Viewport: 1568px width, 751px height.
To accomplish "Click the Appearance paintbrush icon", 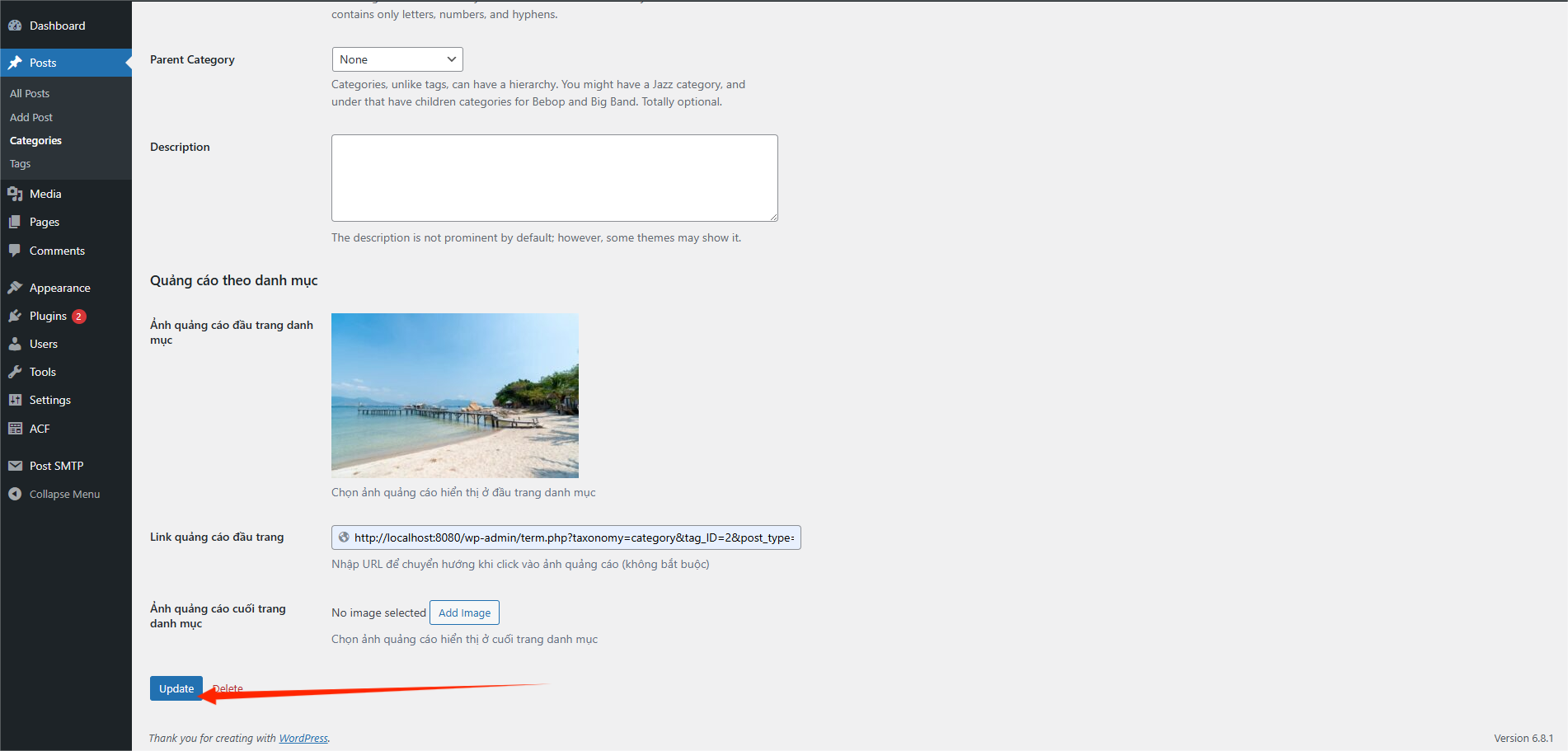I will [15, 288].
